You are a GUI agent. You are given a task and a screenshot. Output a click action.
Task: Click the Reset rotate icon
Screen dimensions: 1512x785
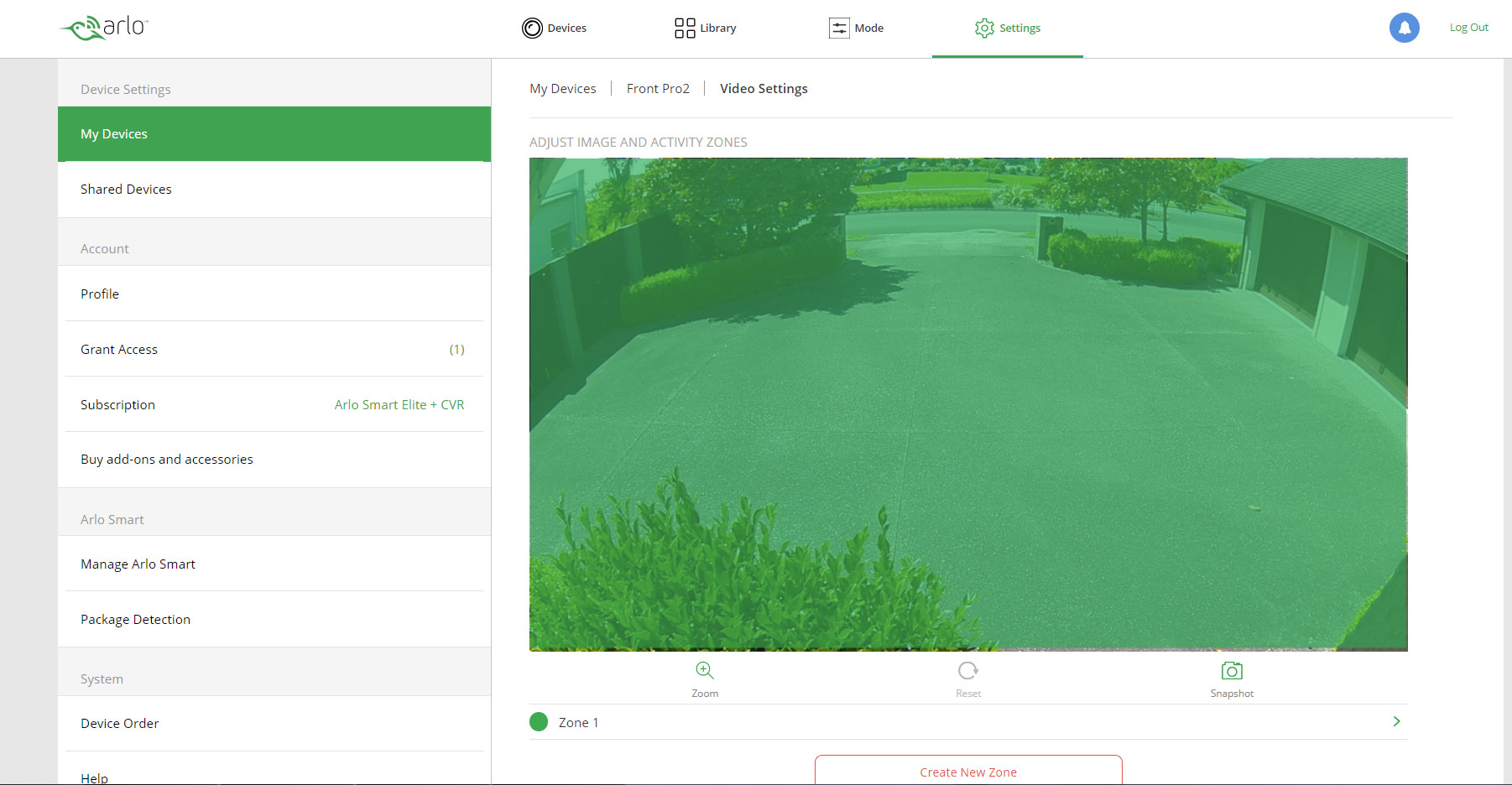pos(967,671)
